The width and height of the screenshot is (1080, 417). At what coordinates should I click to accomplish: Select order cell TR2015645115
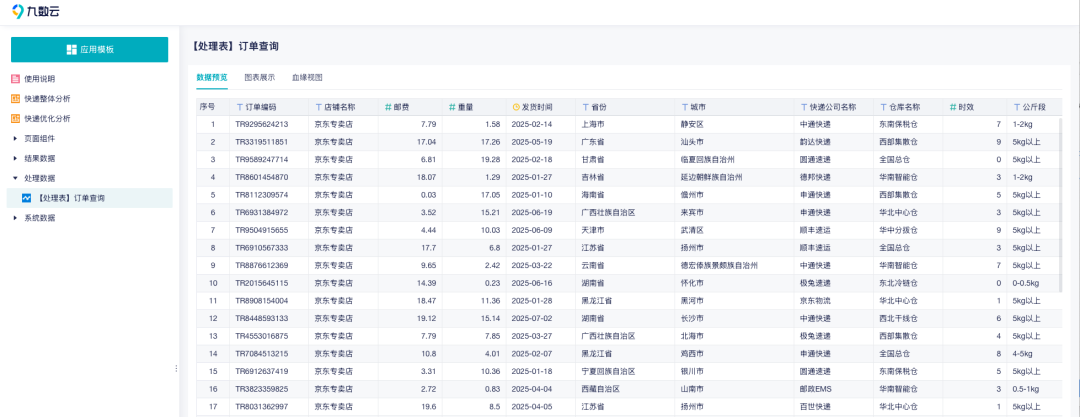[x=262, y=283]
